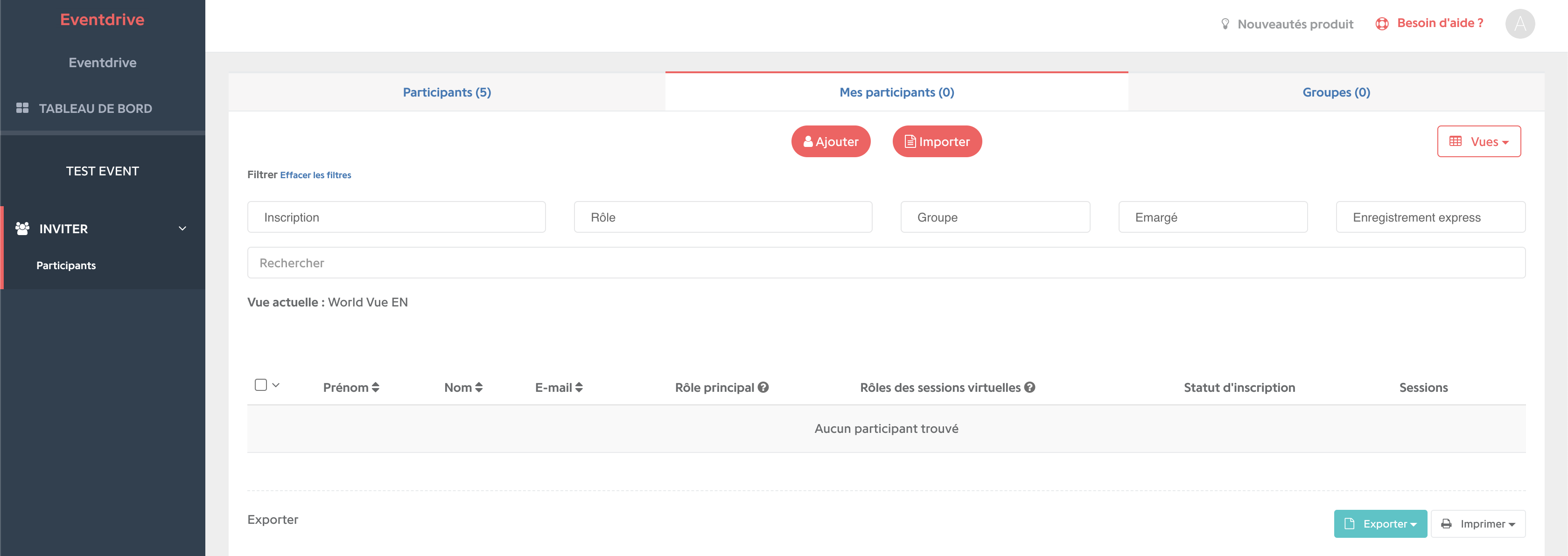Open the Vues dropdown
The width and height of the screenshot is (1568, 556).
[1478, 141]
